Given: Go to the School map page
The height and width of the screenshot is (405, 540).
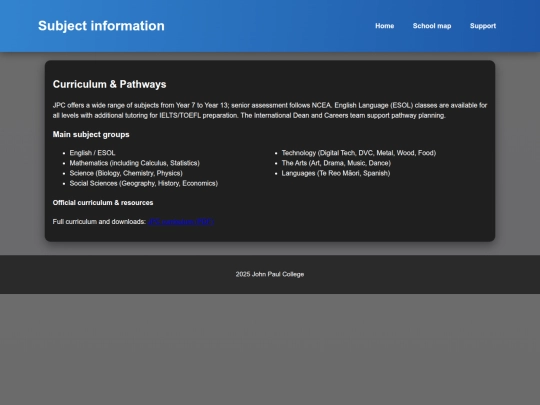Looking at the screenshot, I should click(x=432, y=26).
